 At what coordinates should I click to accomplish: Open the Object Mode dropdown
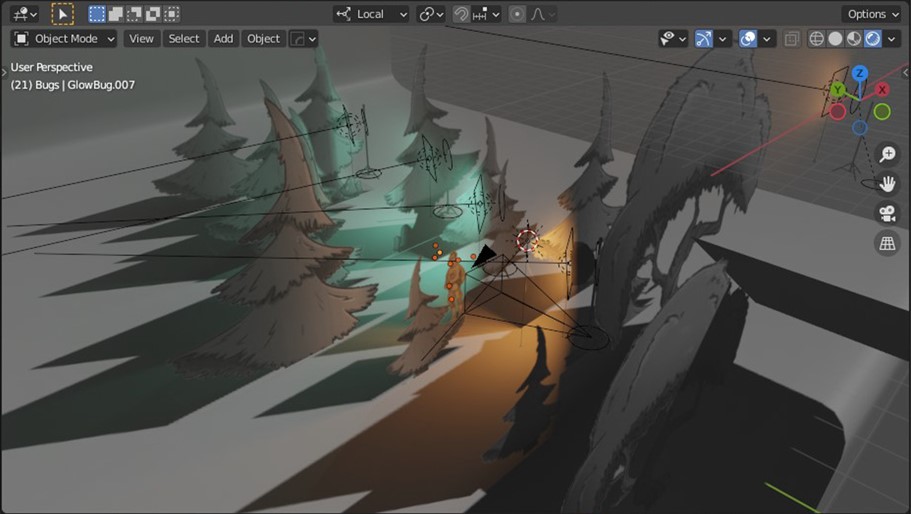pyautogui.click(x=64, y=39)
